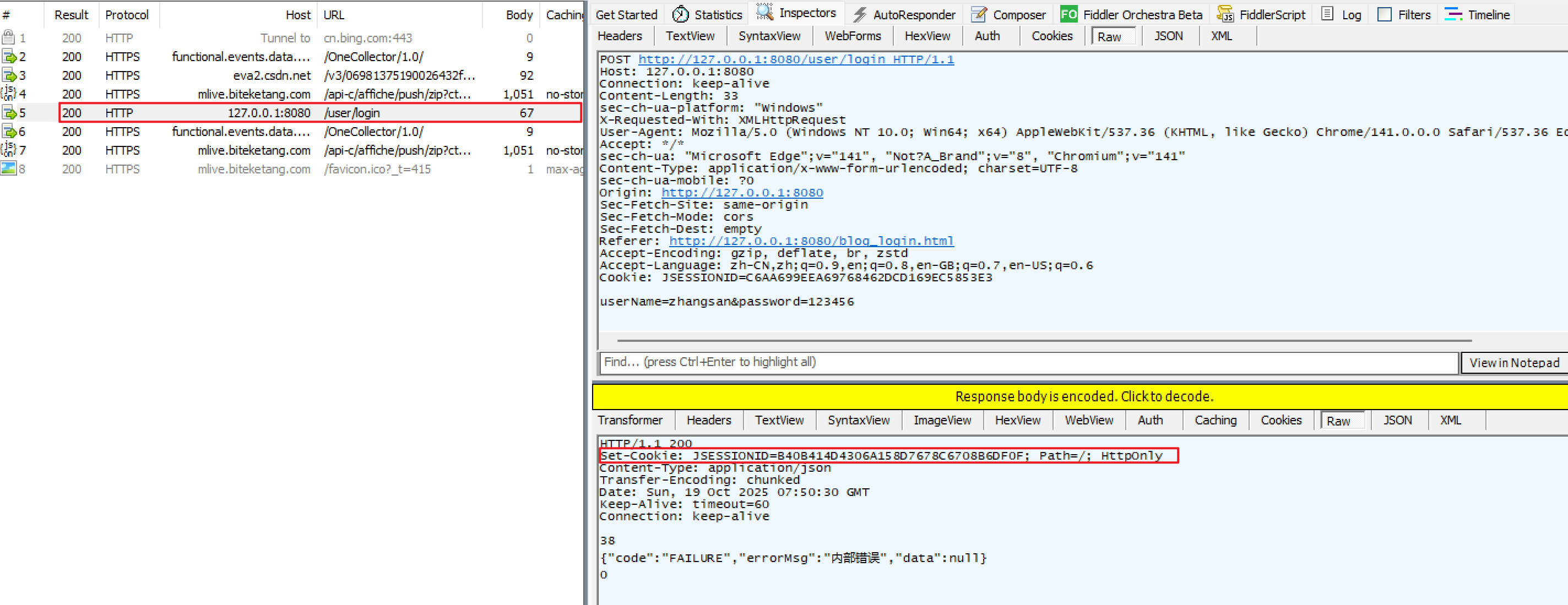Open the request Headers inspector tab
The image size is (1568, 605).
coord(619,36)
